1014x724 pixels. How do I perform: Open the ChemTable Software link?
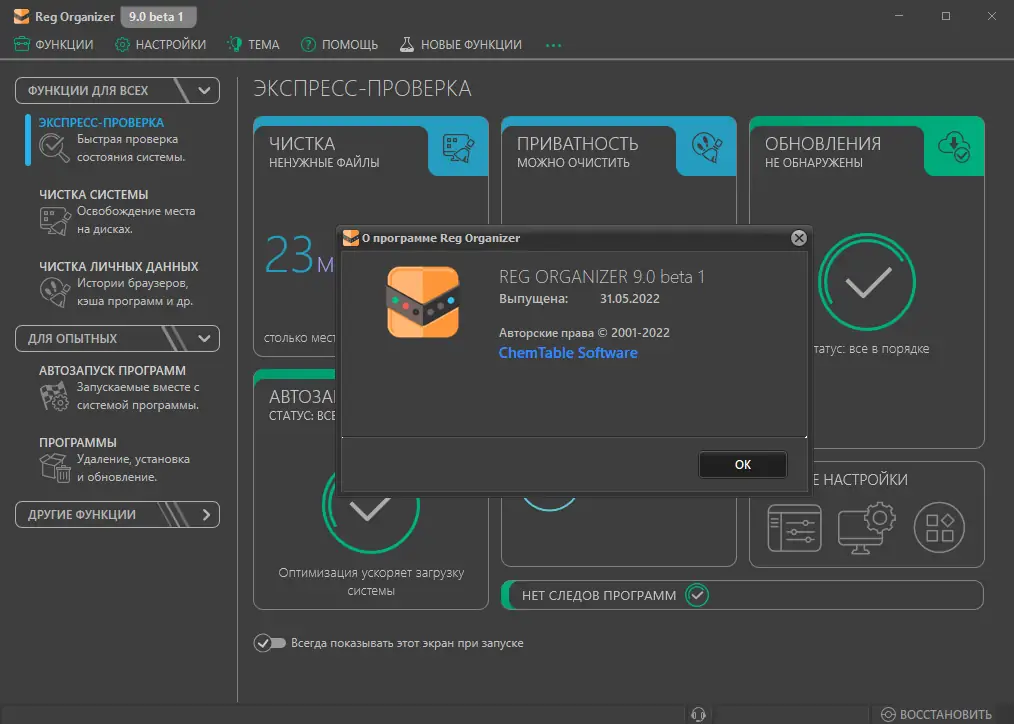[x=568, y=353]
